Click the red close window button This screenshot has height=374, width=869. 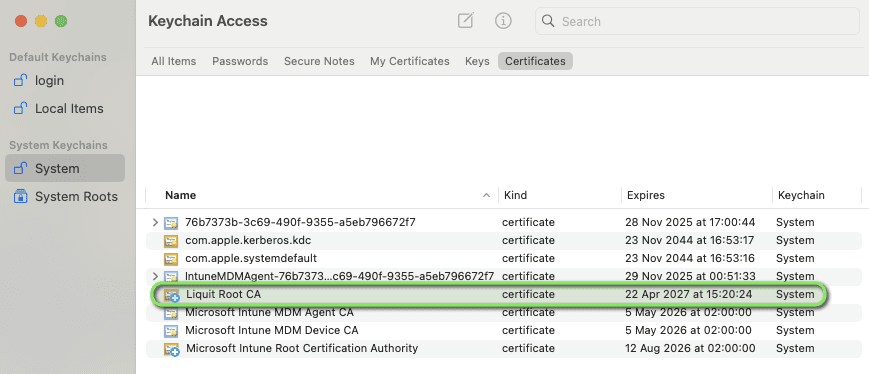click(x=21, y=21)
